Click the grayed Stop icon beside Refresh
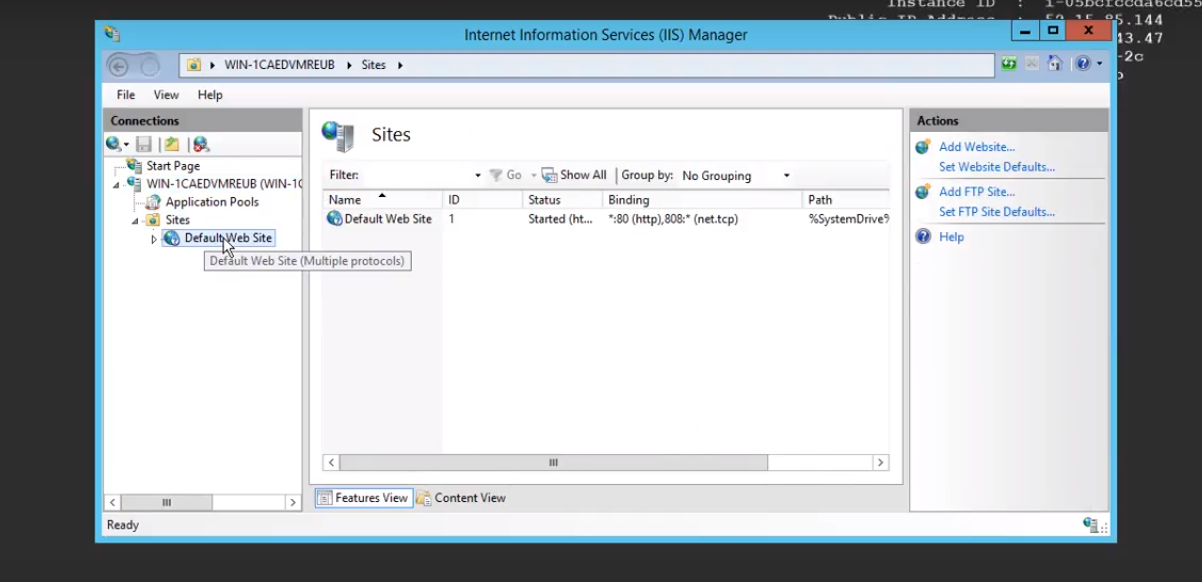1202x582 pixels. 1032,64
